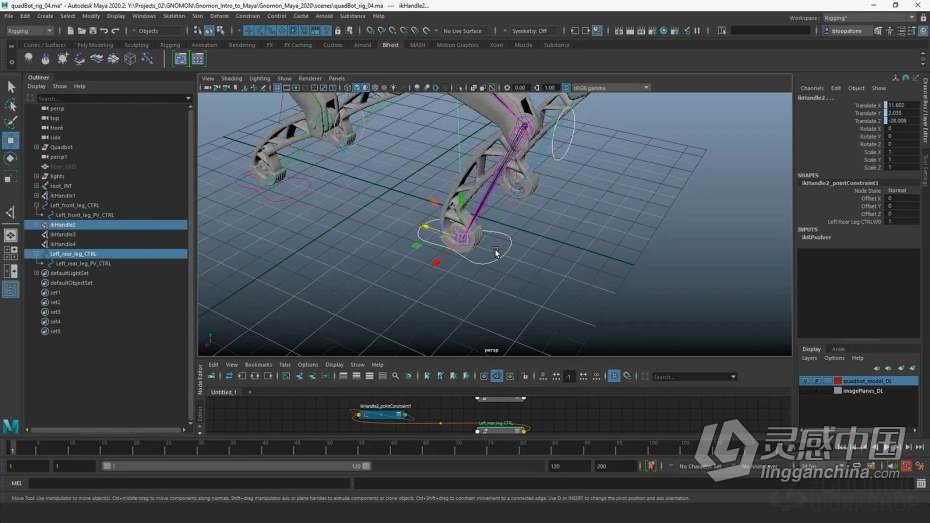Click the single-pane layout icon
The width and height of the screenshot is (930, 523).
point(11,235)
